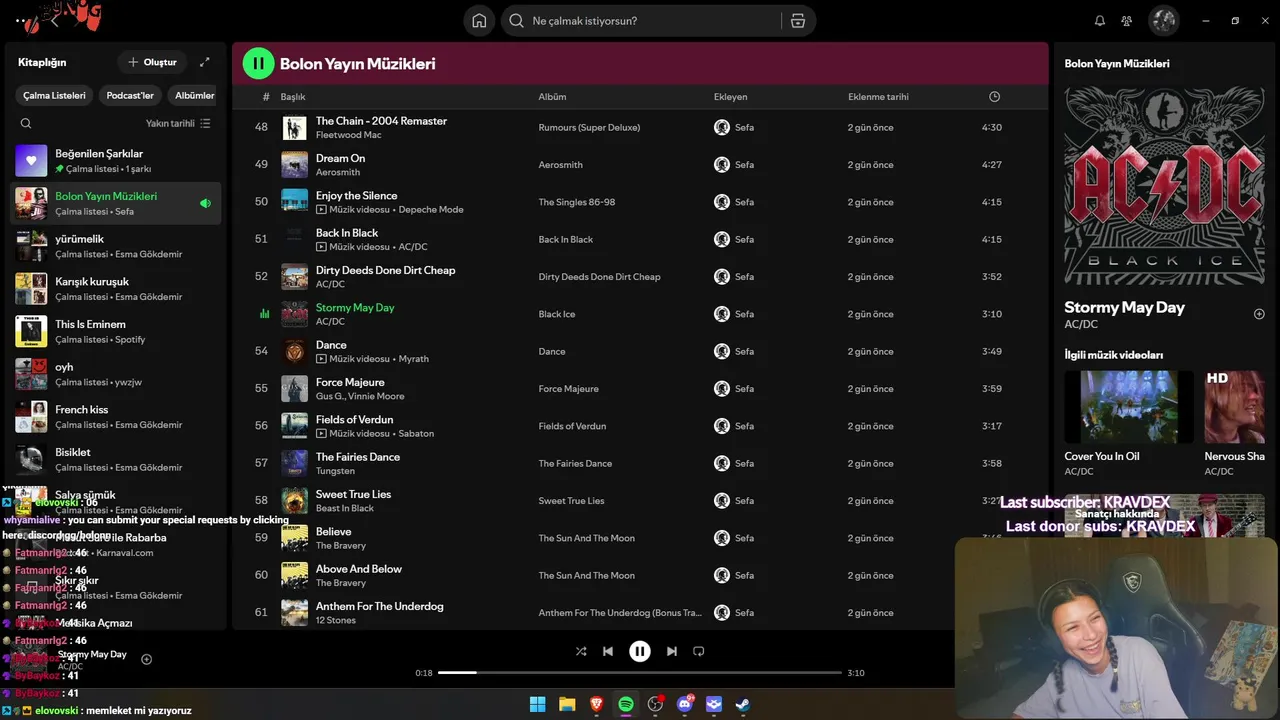Viewport: 1280px width, 720px height.
Task: Click the Oluştur create button
Action: pyautogui.click(x=152, y=62)
